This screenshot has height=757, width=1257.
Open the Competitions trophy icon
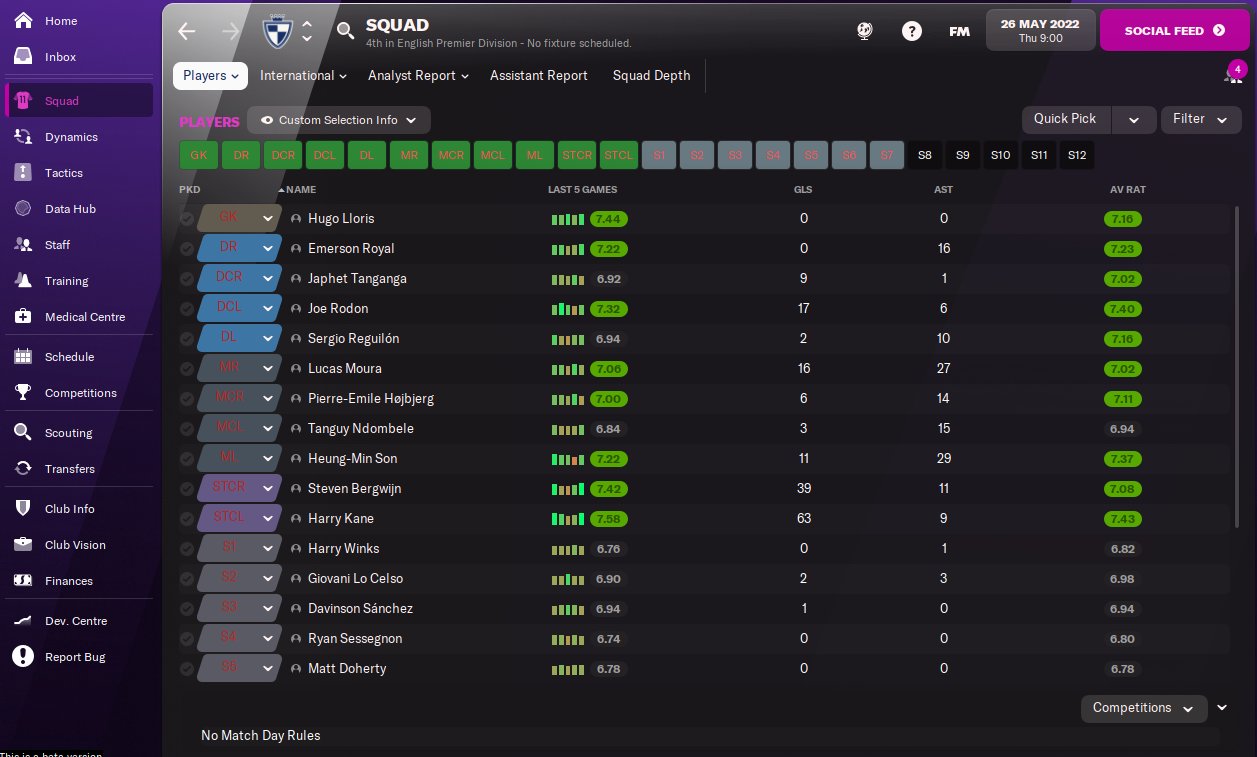pos(23,393)
